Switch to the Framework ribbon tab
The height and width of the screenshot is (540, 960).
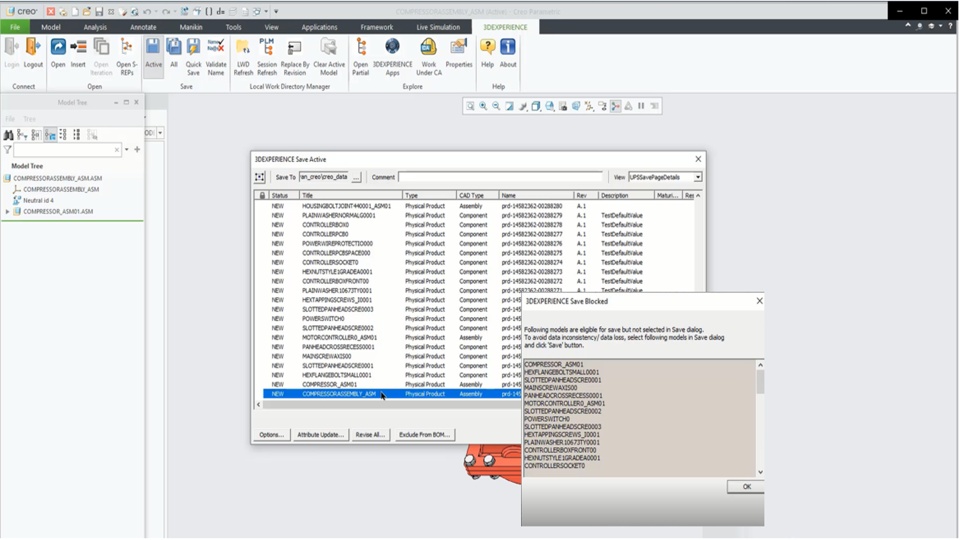tap(377, 27)
